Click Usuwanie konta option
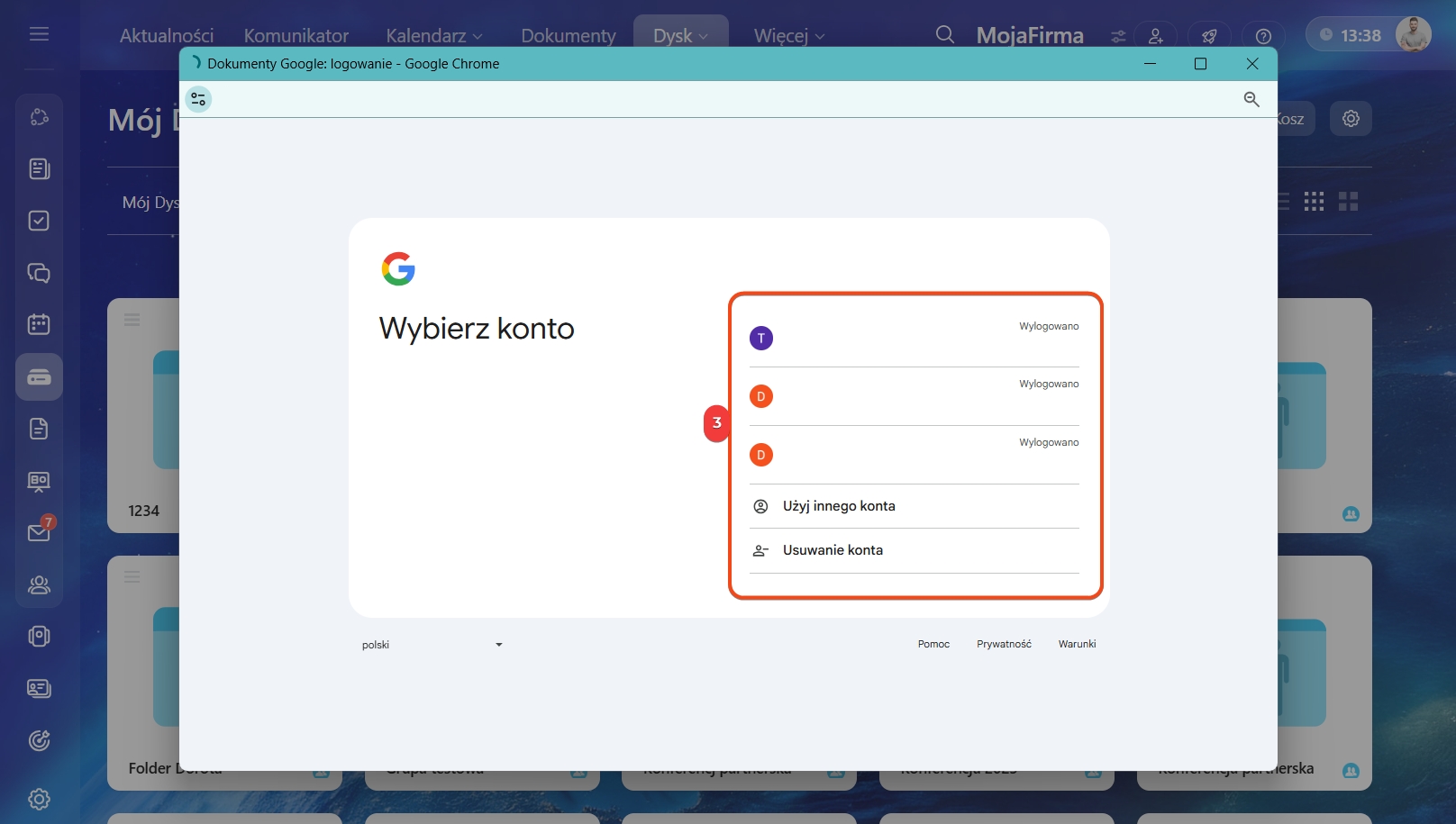This screenshot has height=824, width=1456. click(833, 550)
